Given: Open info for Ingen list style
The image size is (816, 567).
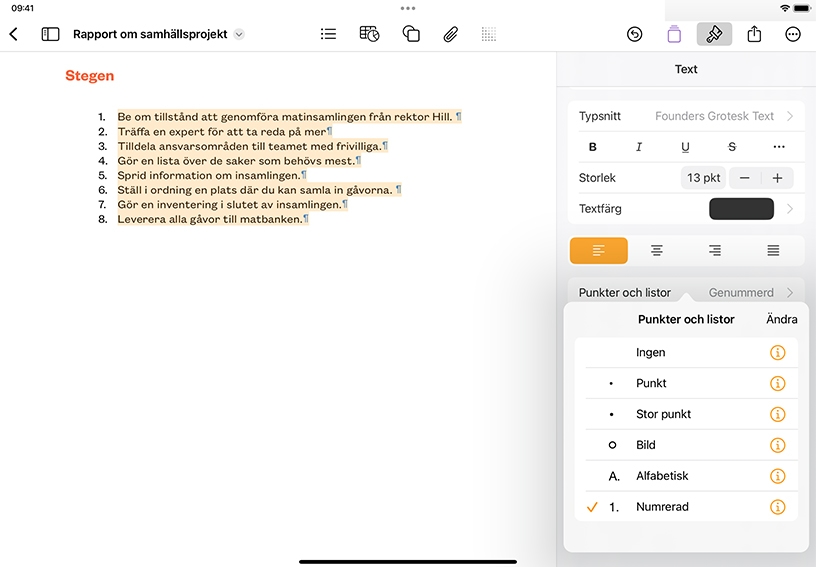Looking at the screenshot, I should 777,353.
